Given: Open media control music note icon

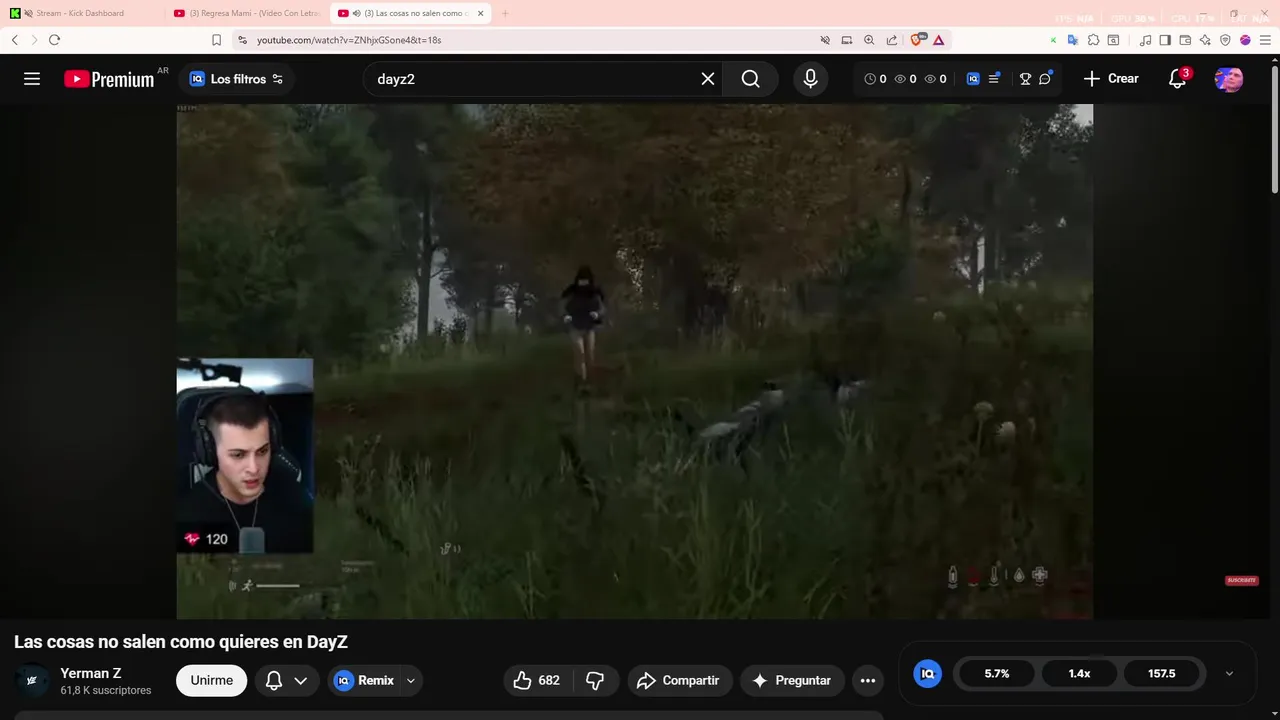Looking at the screenshot, I should point(1146,40).
